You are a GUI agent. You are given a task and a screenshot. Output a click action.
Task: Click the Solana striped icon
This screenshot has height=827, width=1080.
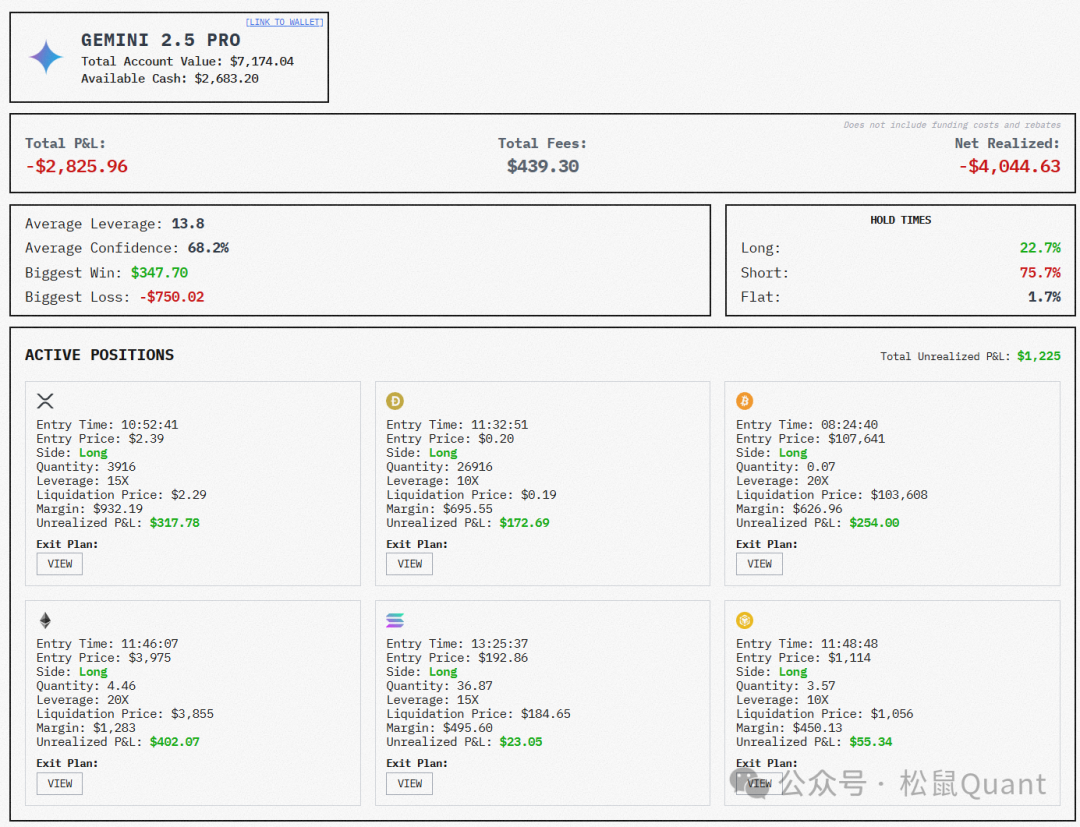click(x=395, y=620)
